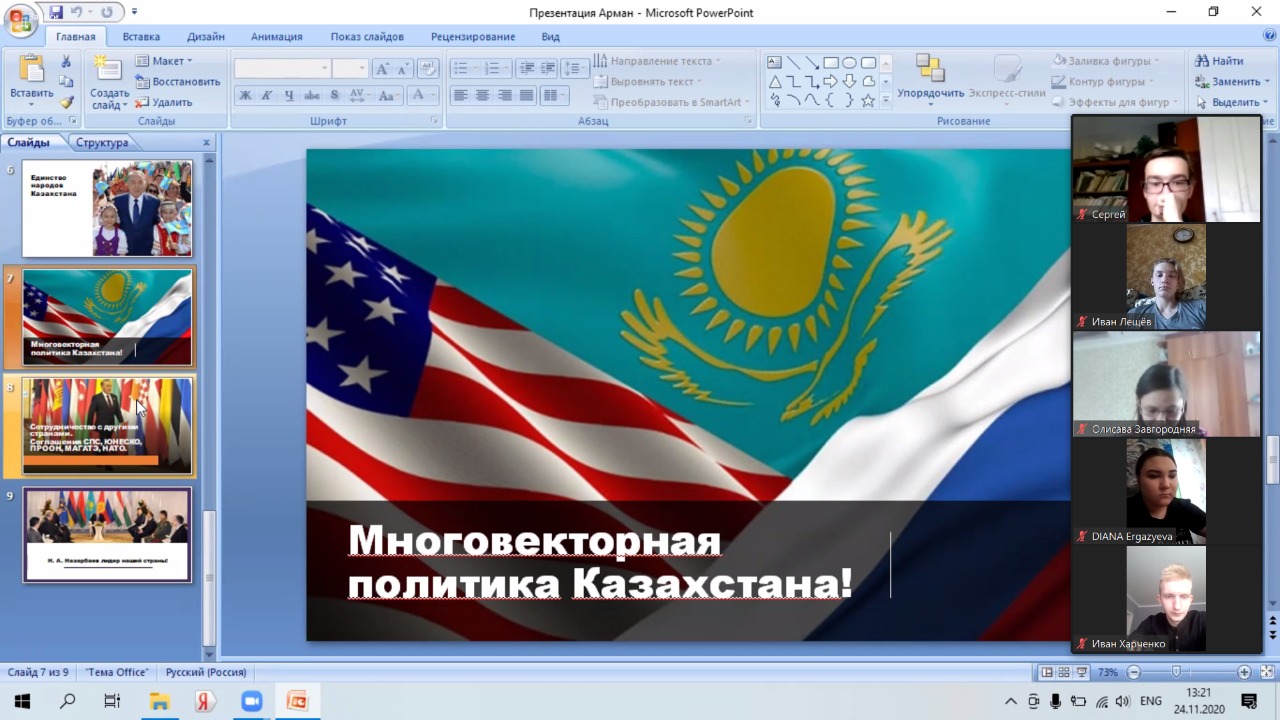The image size is (1280, 720).
Task: Decrease font size with small A
Action: tap(403, 69)
